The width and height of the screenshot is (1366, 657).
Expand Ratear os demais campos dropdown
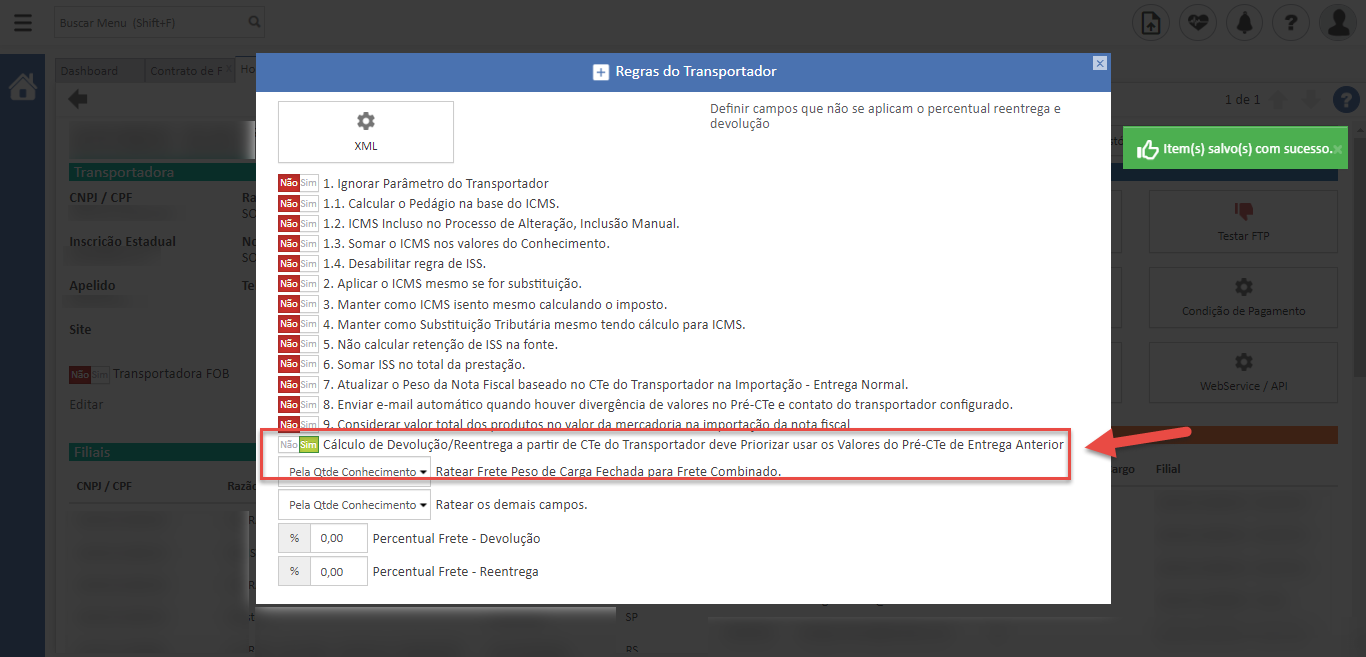point(354,505)
